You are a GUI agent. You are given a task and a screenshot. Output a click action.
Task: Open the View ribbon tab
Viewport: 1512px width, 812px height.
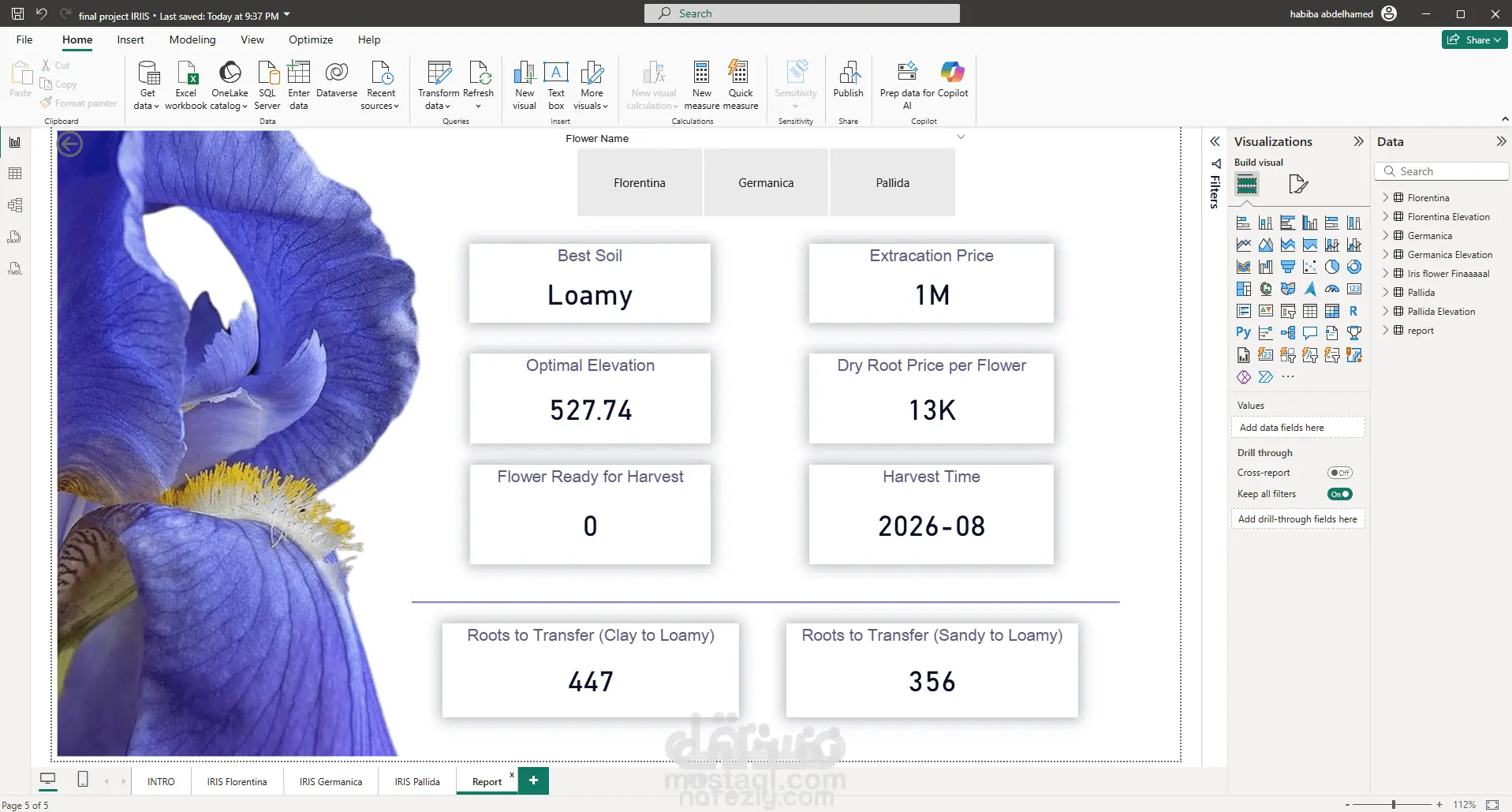(x=252, y=39)
